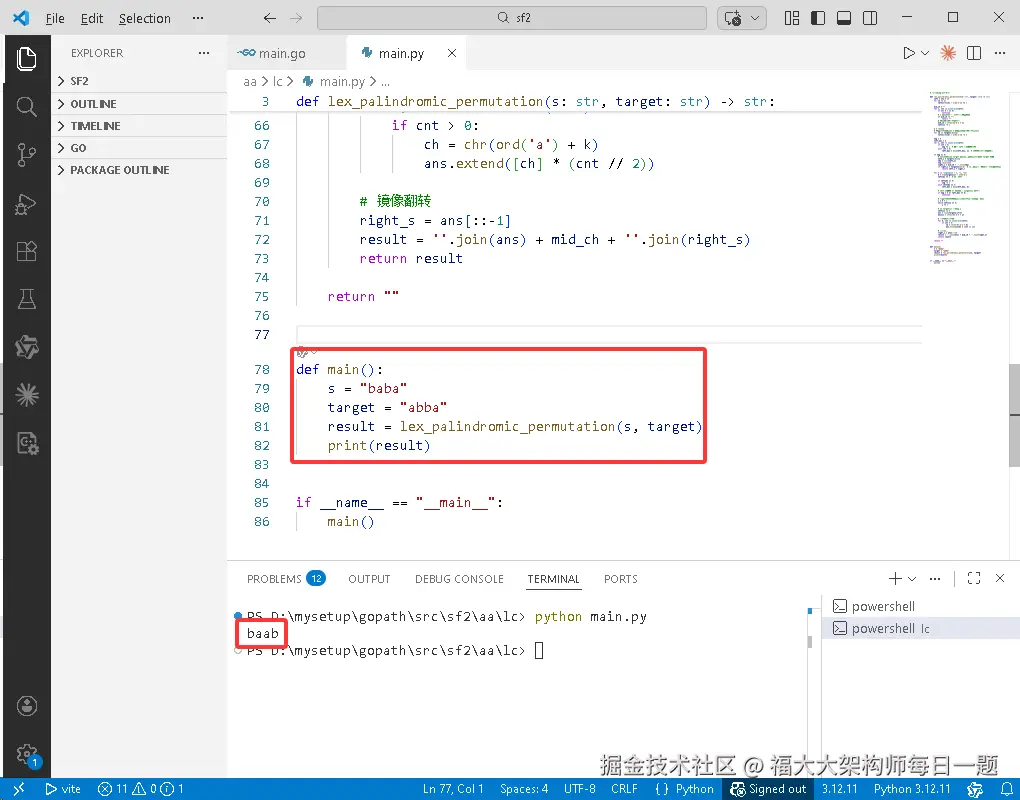Customize layout from title bar icon
This screenshot has width=1020, height=800.
click(792, 18)
